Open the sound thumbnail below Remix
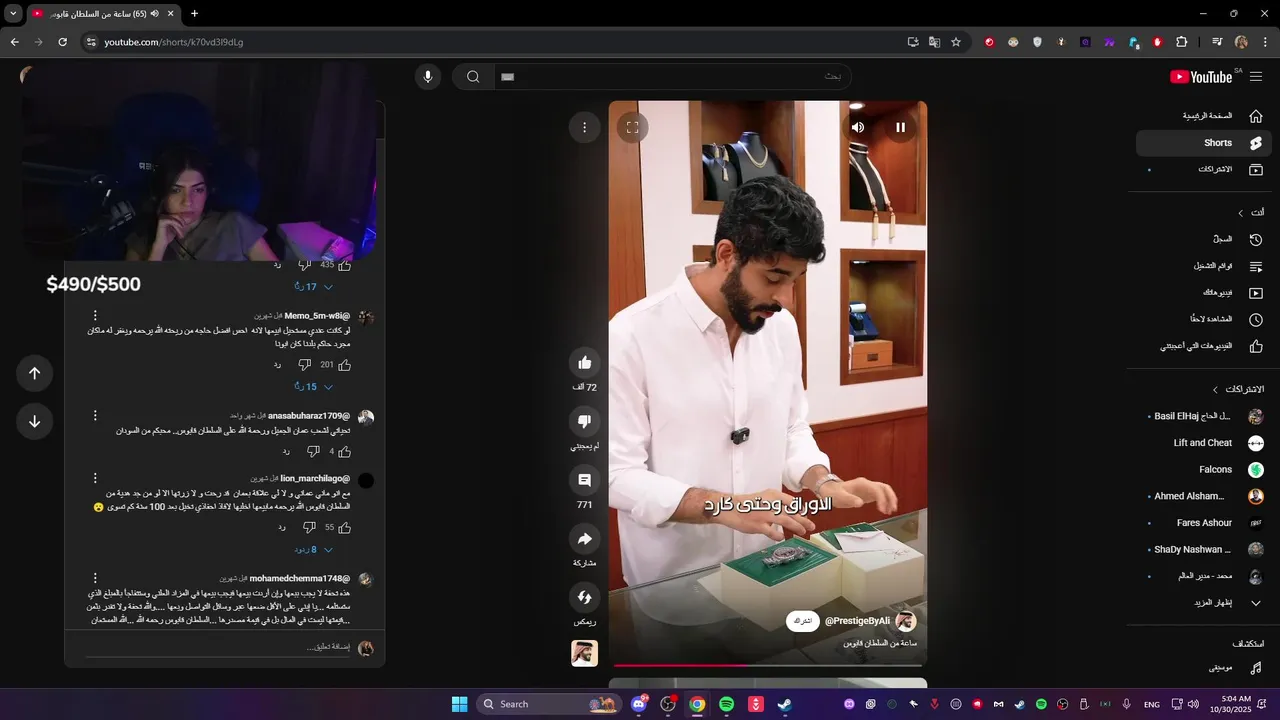1280x720 pixels. coord(585,654)
